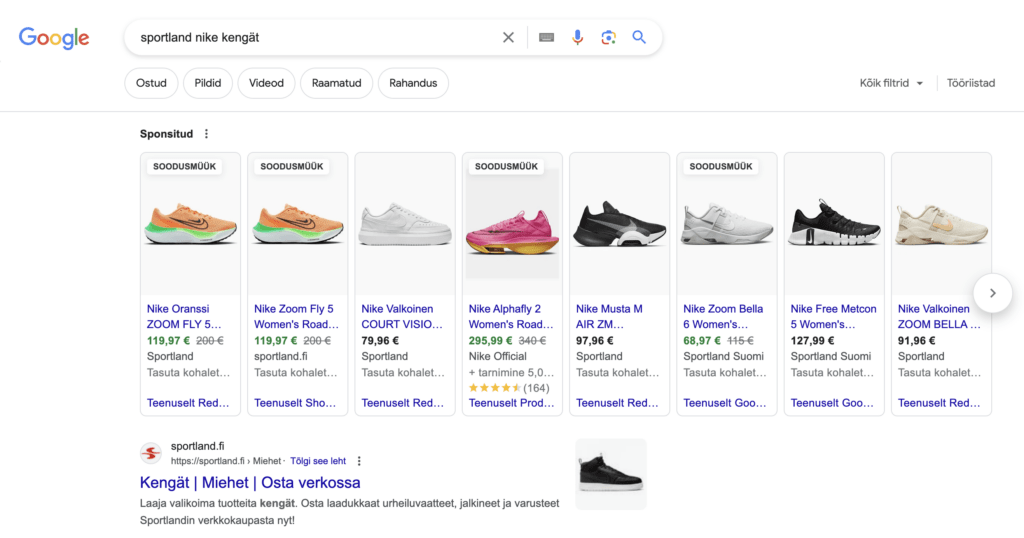Click Teenuselt Goo link under Zoom Bella 6

point(725,403)
